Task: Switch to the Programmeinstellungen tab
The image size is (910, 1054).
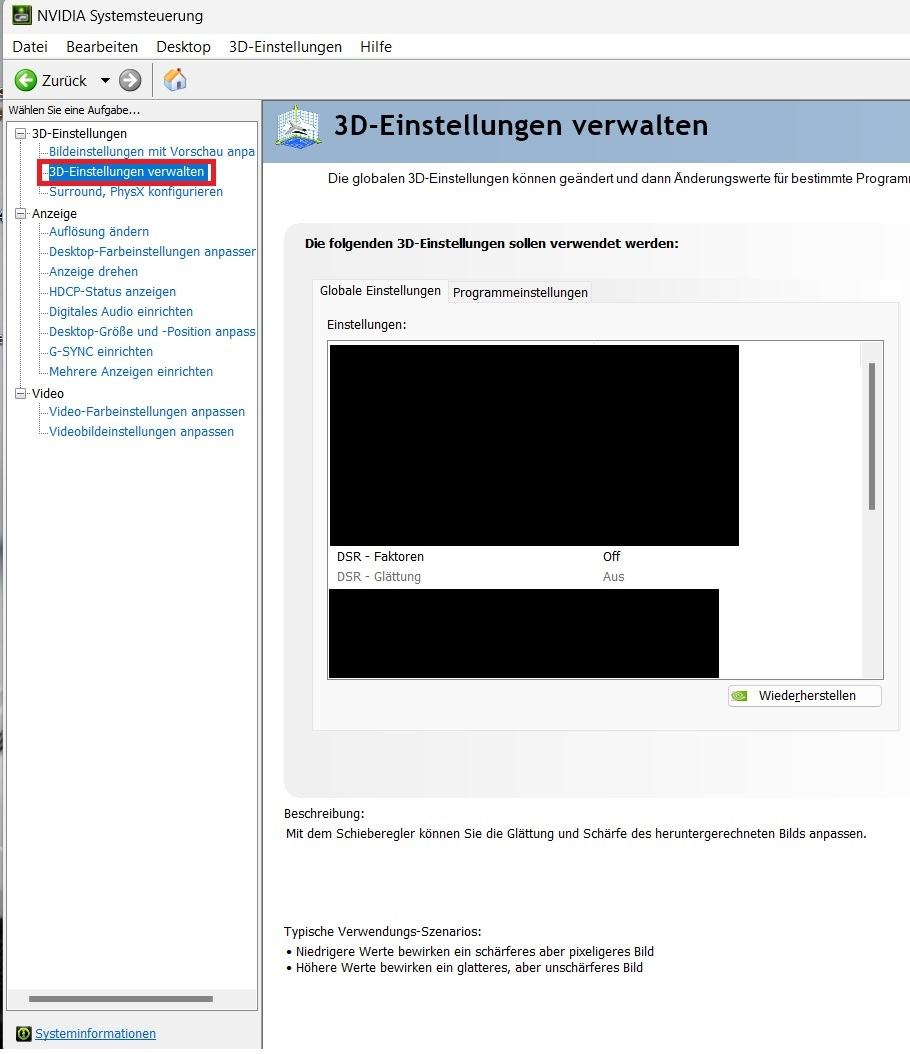Action: click(x=520, y=292)
